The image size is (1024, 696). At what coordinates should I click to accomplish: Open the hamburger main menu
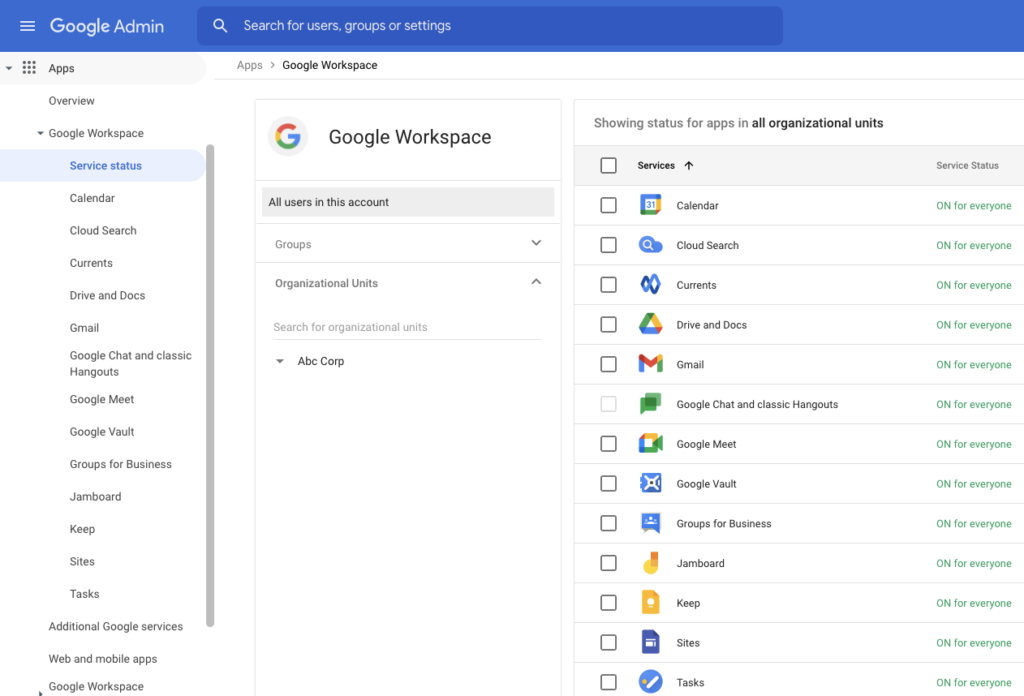(x=27, y=26)
